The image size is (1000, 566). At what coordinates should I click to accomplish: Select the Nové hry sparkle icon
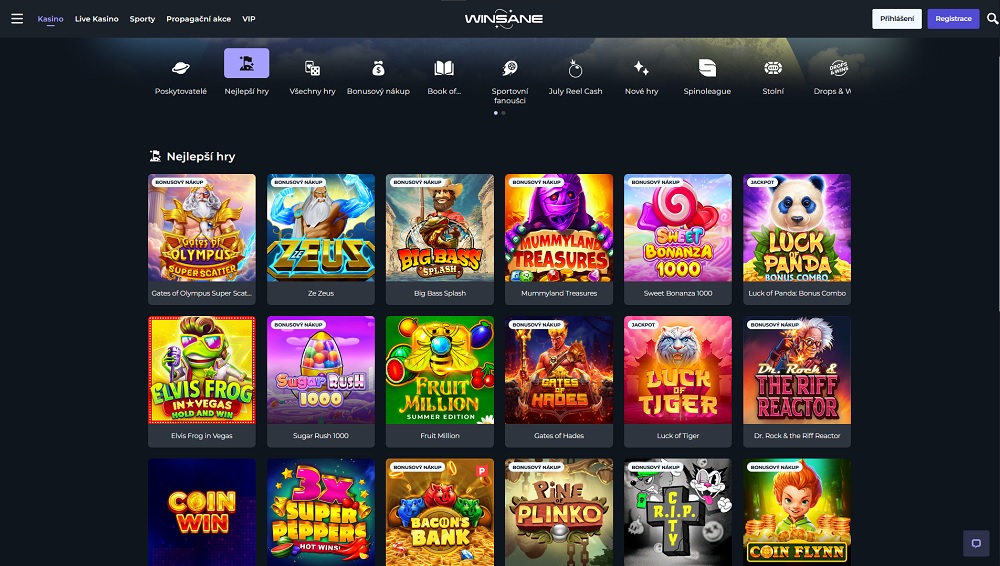coord(641,68)
